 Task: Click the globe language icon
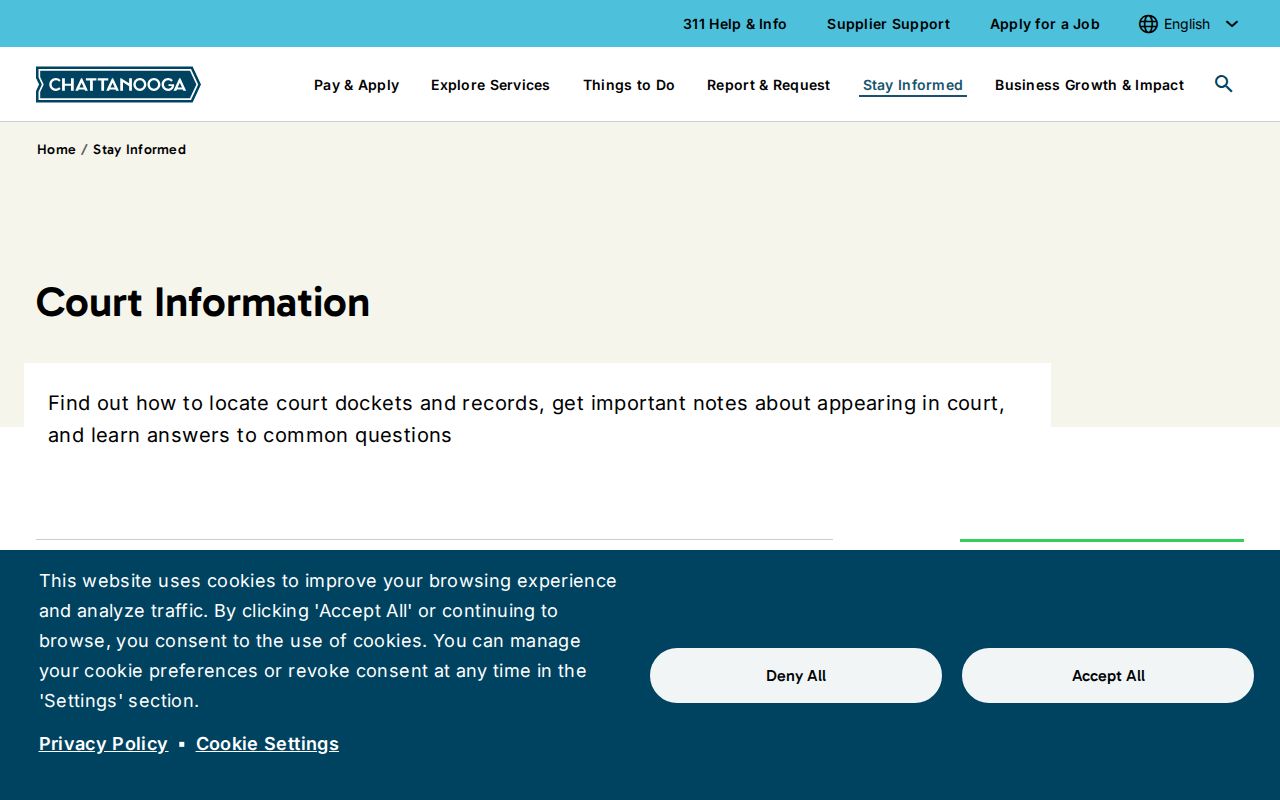[1148, 24]
